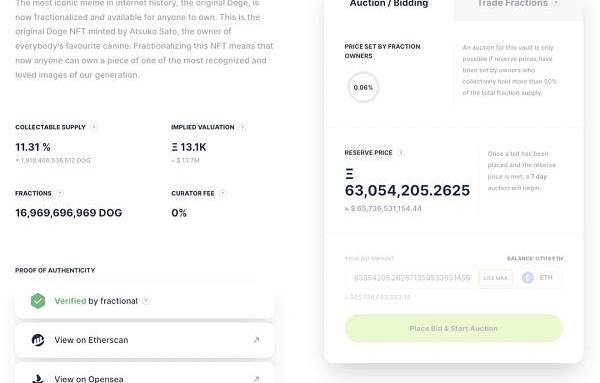
Task: Click the green verified shield icon
Action: (x=38, y=301)
